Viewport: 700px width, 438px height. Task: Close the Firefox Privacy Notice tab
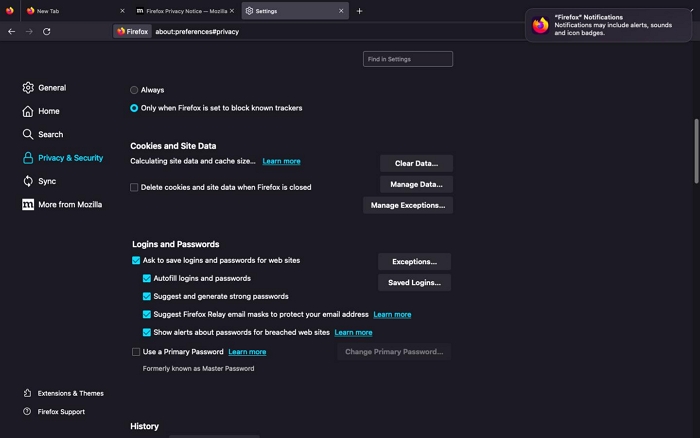232,11
